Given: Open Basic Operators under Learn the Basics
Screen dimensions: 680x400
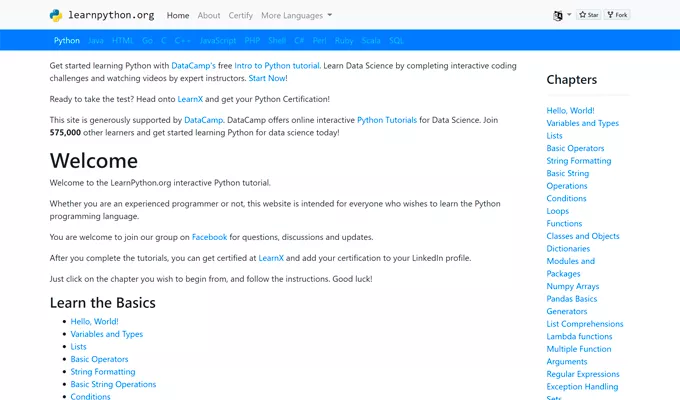Looking at the screenshot, I should pos(99,359).
